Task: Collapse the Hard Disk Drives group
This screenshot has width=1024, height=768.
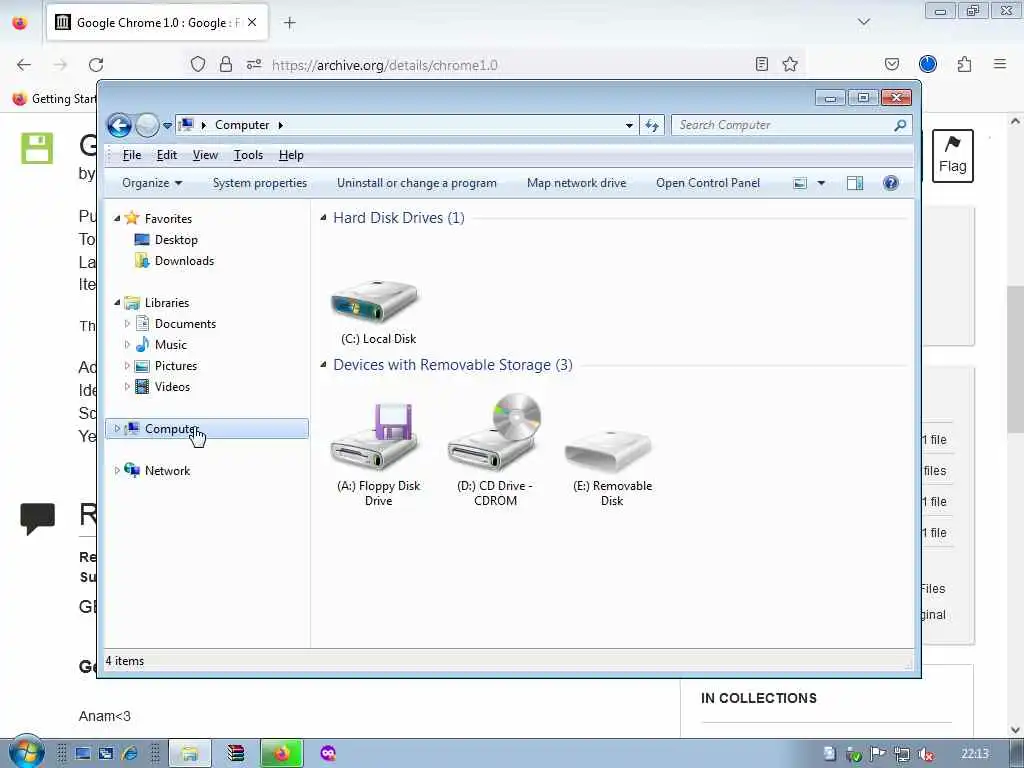Action: (x=323, y=217)
